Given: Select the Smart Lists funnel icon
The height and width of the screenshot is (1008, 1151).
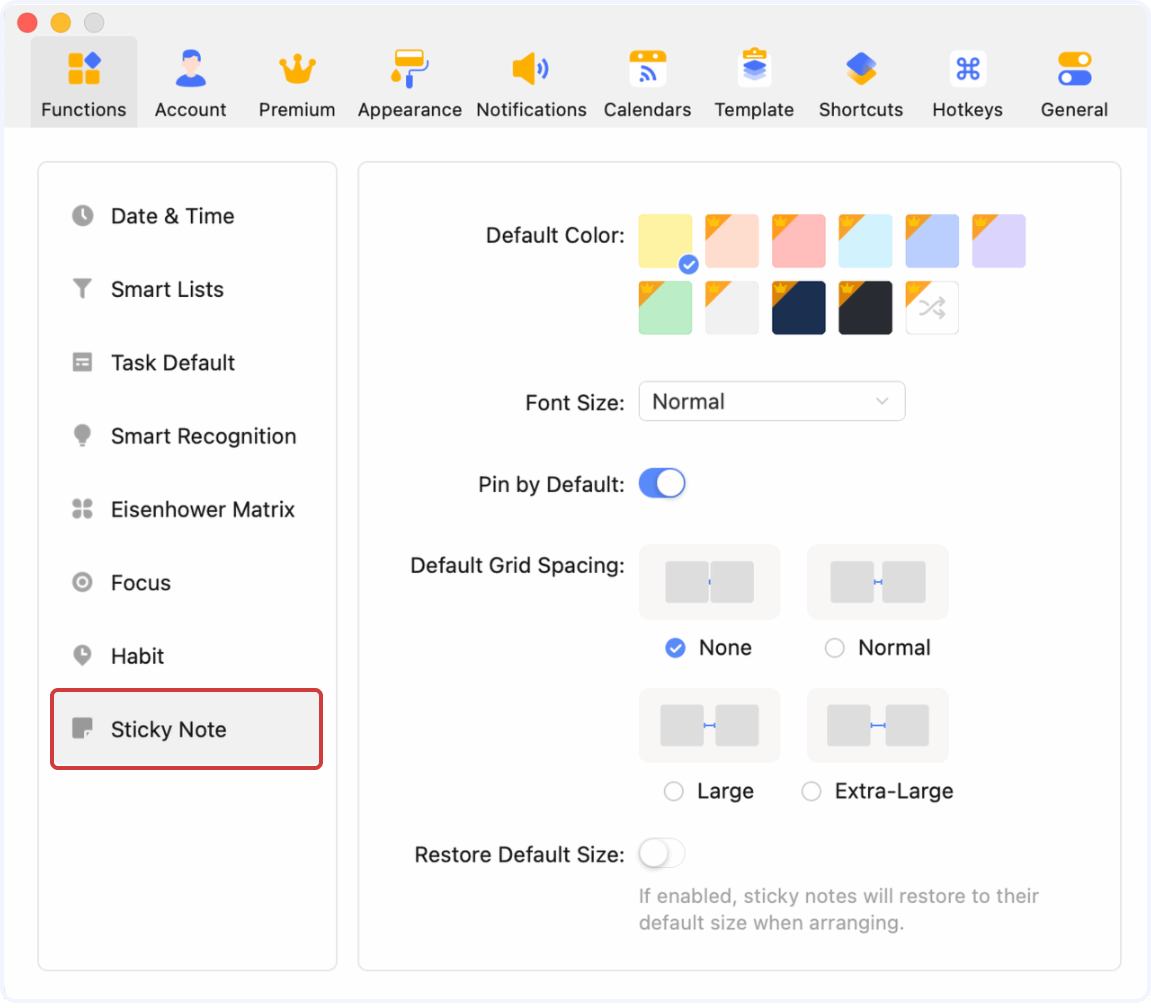Looking at the screenshot, I should tap(82, 289).
